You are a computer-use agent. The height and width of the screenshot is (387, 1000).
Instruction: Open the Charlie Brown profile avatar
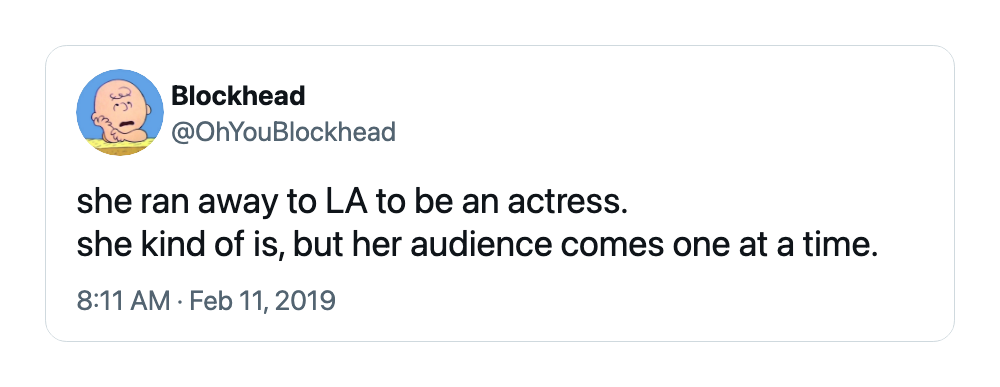click(x=120, y=113)
